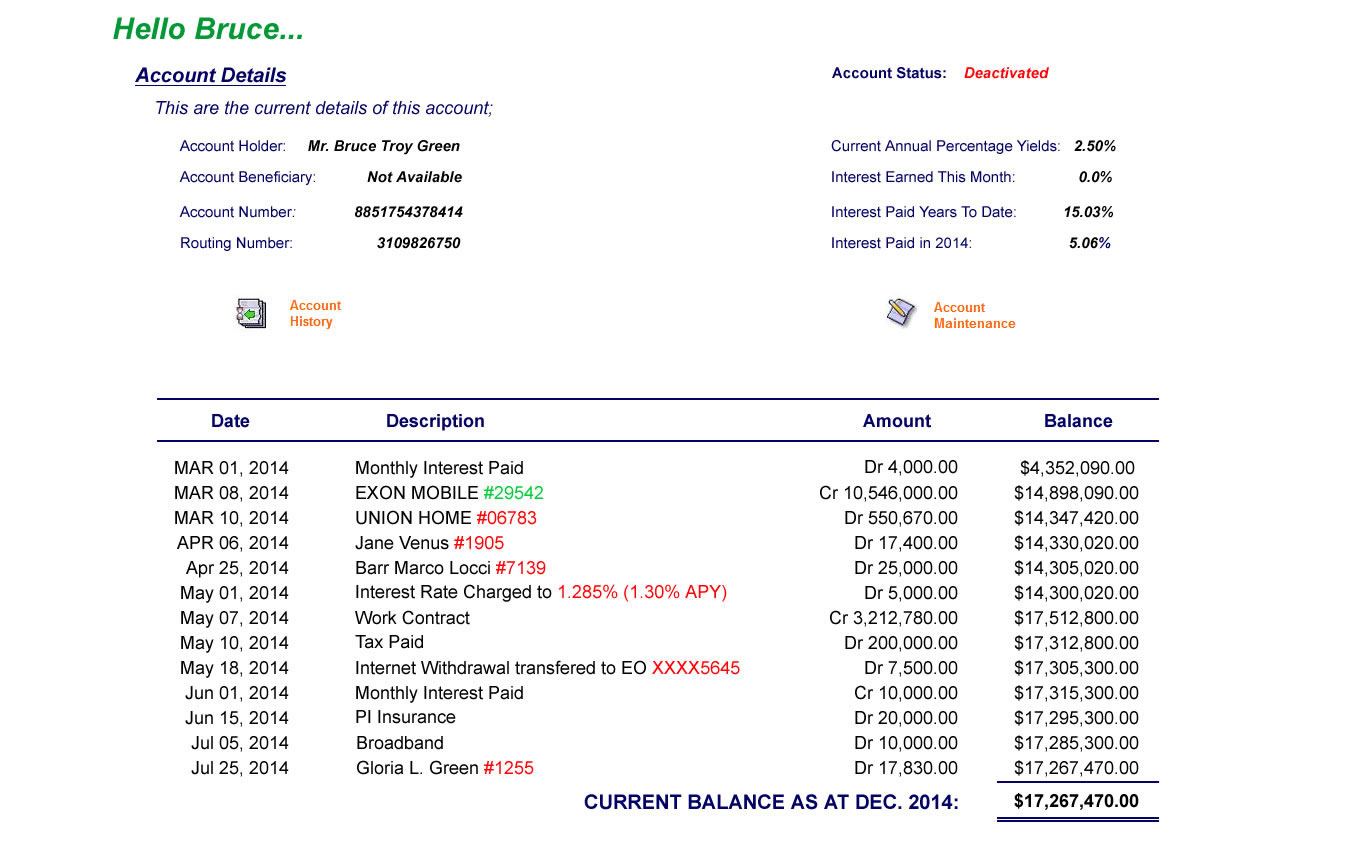Image resolution: width=1349 pixels, height=859 pixels.
Task: Click the Amount column header
Action: click(896, 421)
